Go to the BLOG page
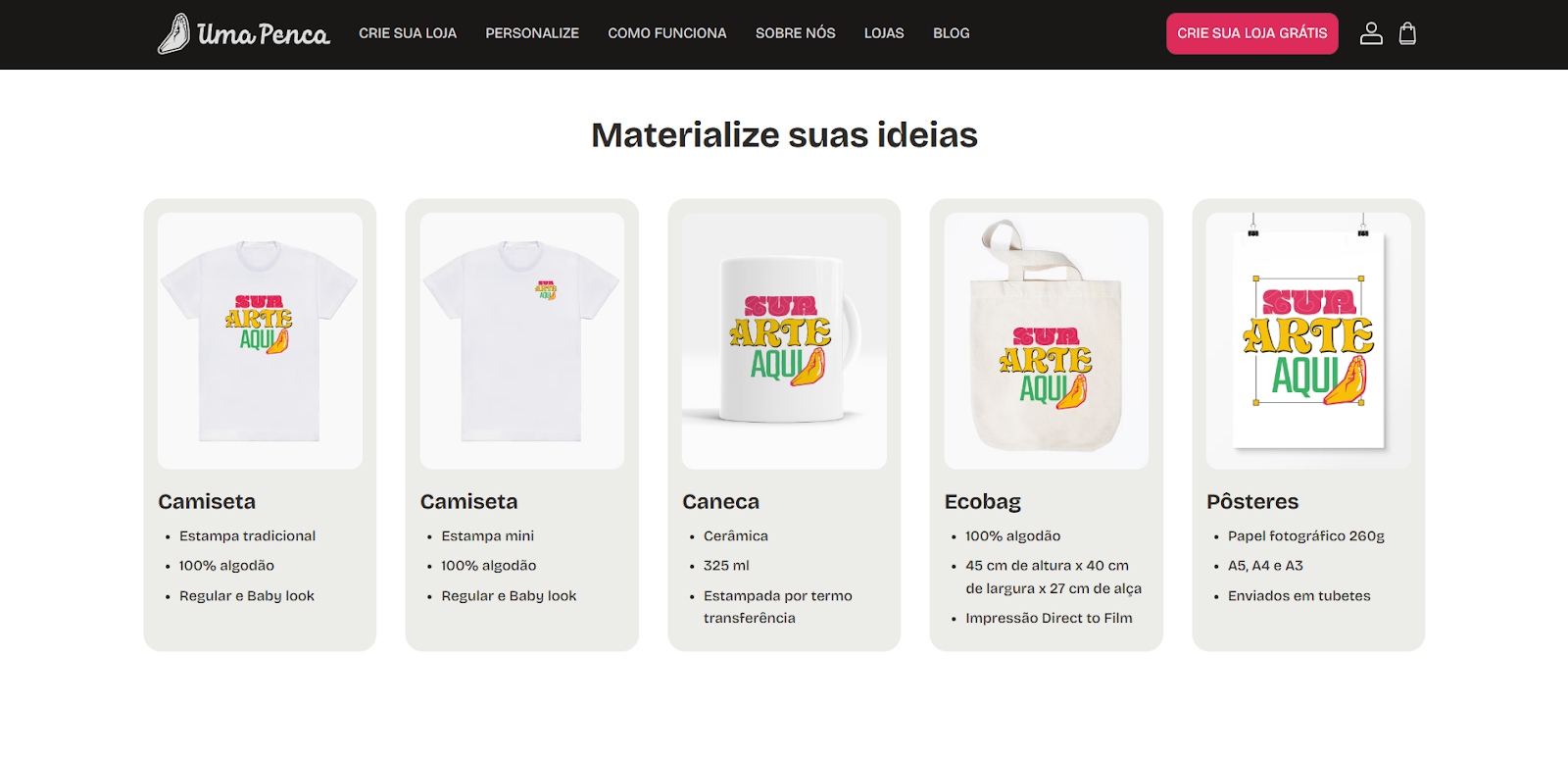1568x759 pixels. click(952, 33)
